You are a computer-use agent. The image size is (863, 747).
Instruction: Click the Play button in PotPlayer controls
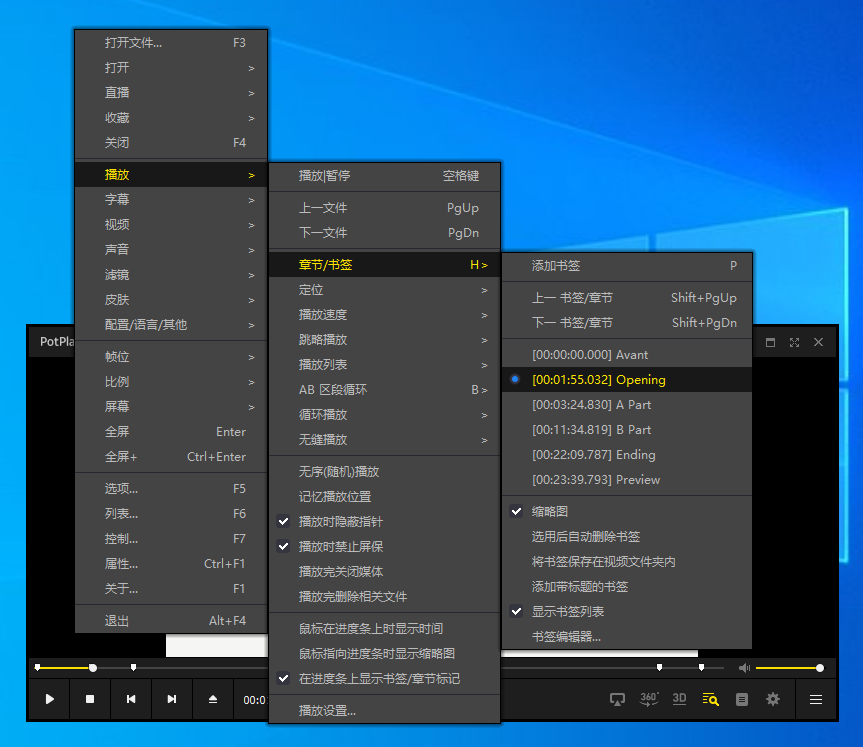click(50, 699)
